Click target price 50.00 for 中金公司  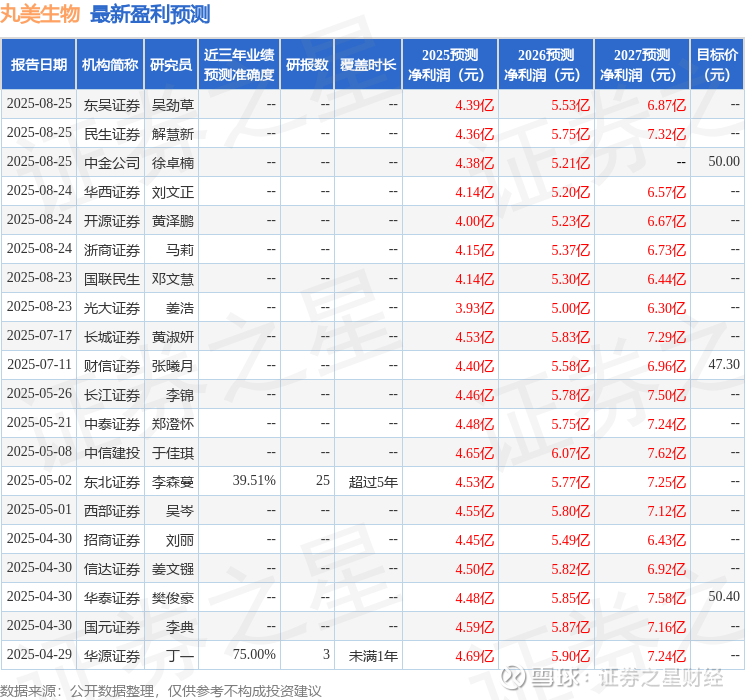click(x=724, y=162)
